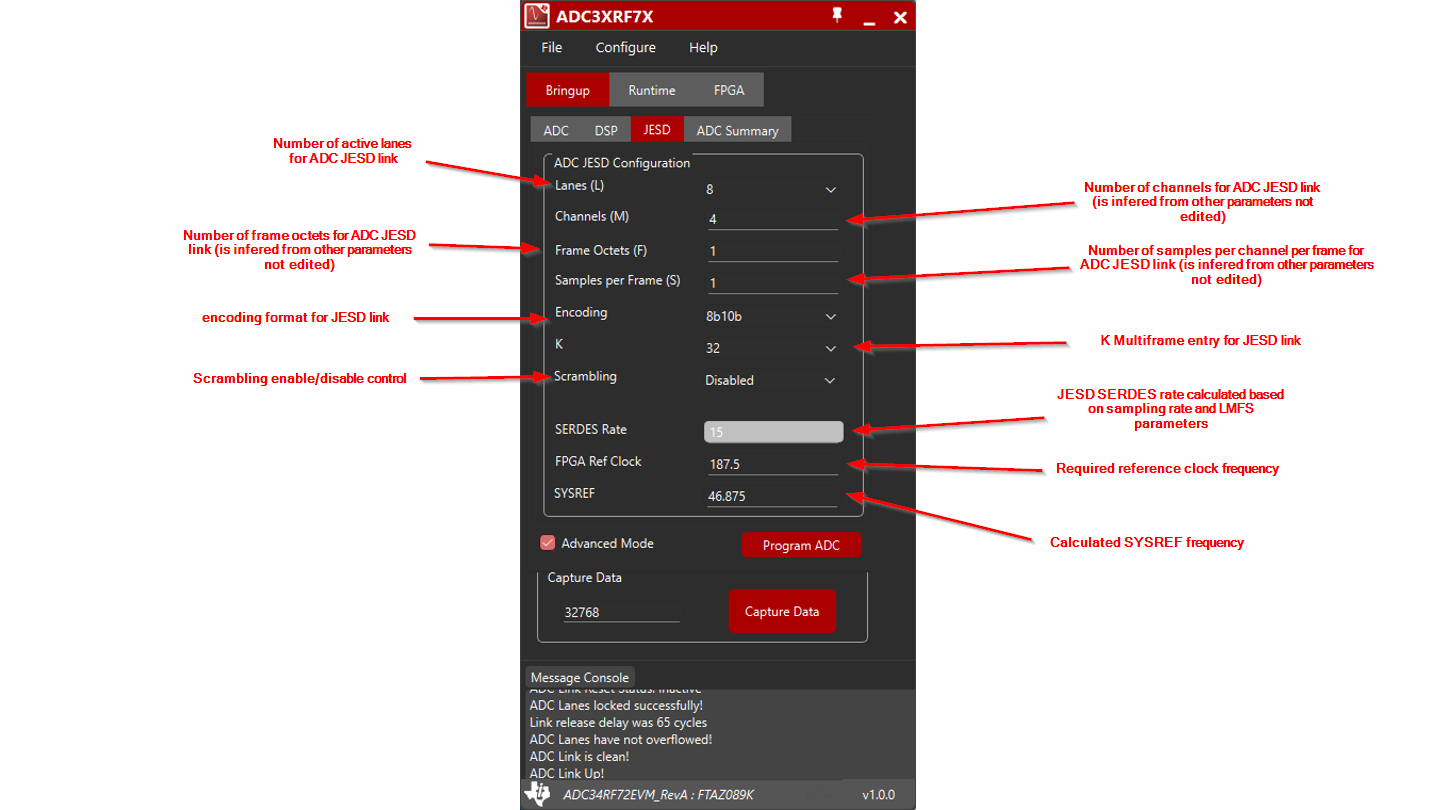Uncheck the Advanced Mode checkbox
1435x810 pixels.
tap(547, 543)
